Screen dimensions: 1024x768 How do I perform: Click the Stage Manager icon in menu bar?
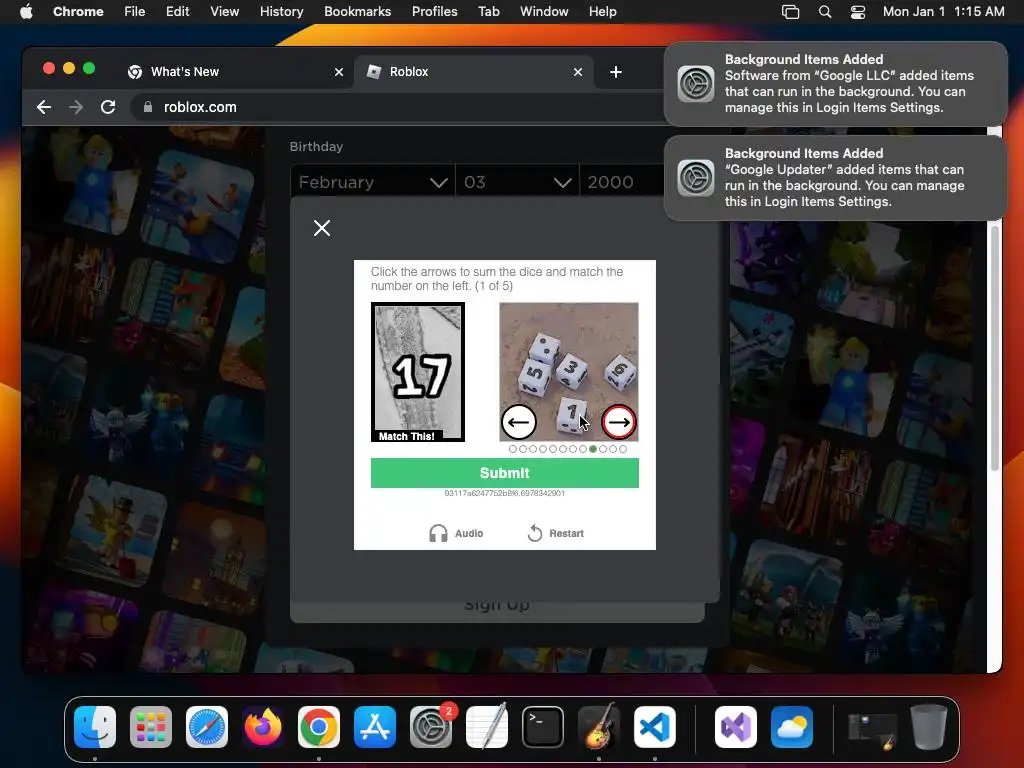[790, 12]
